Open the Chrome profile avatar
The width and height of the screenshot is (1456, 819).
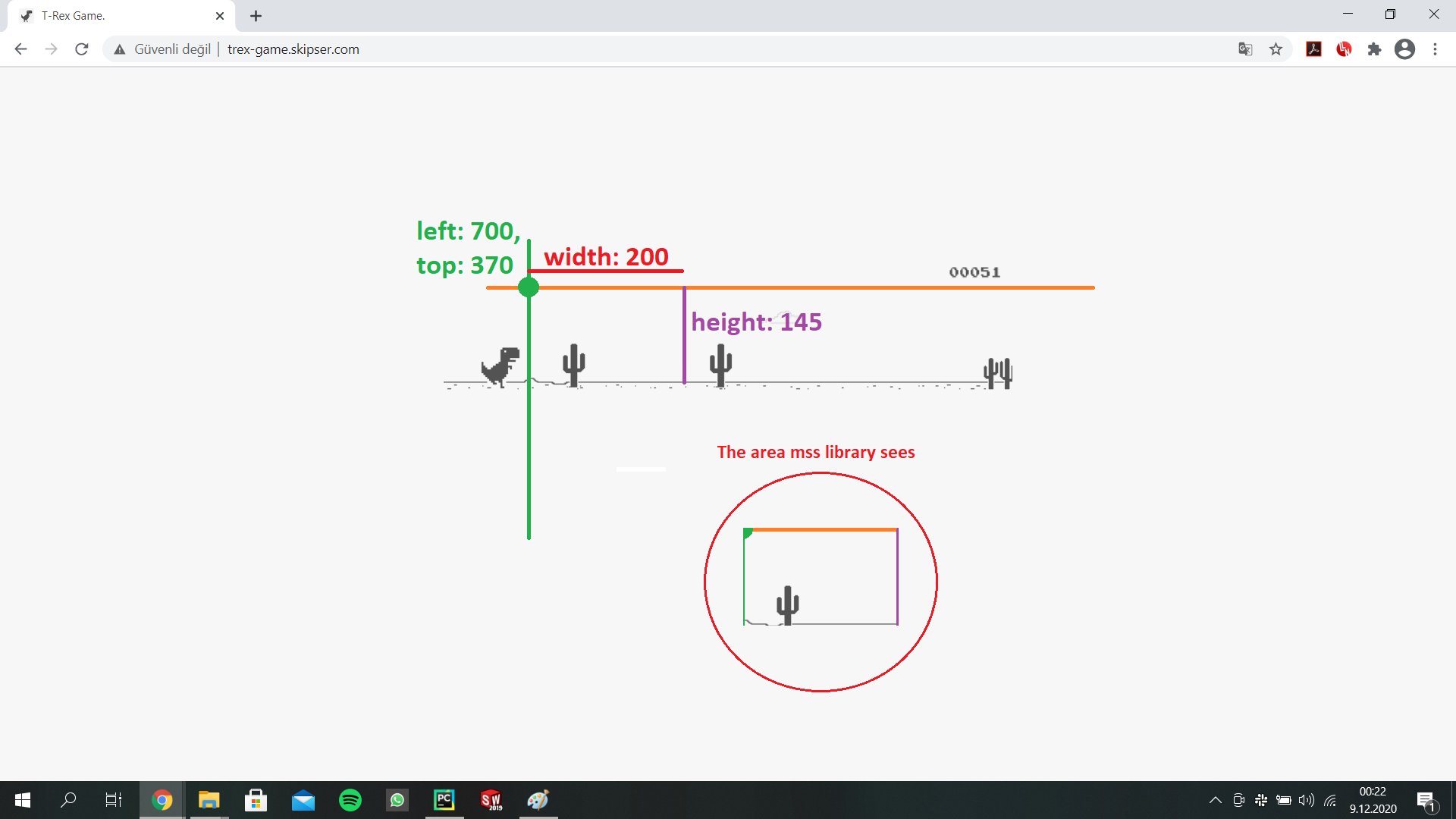pyautogui.click(x=1404, y=49)
